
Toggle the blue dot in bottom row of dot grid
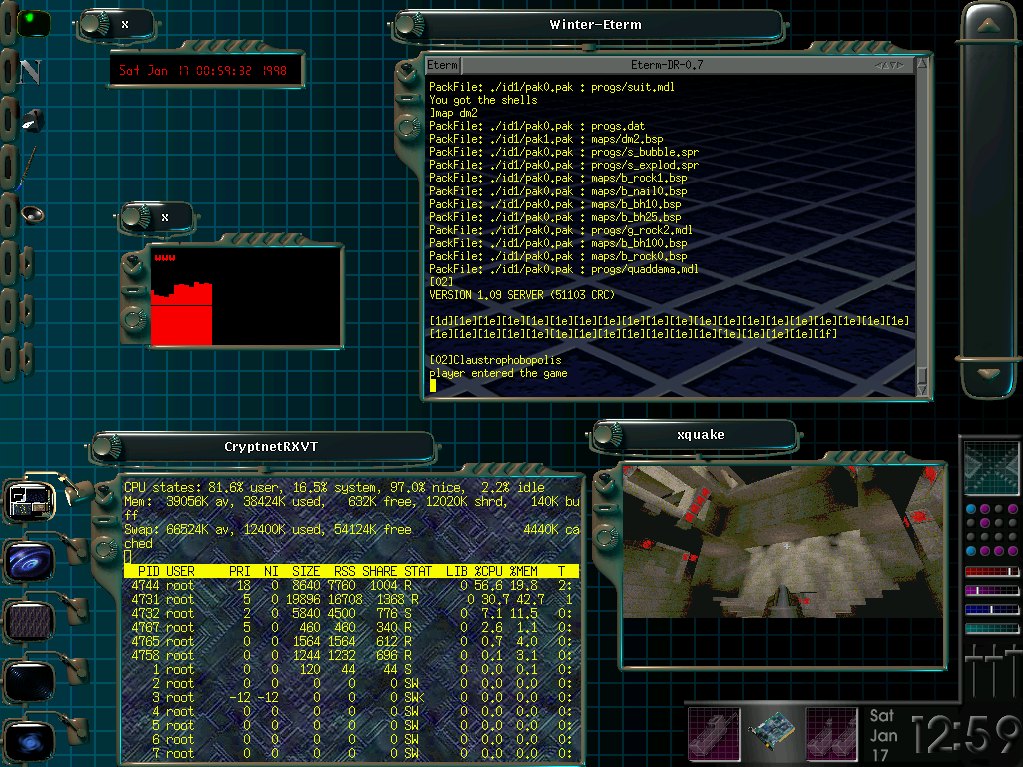(x=971, y=551)
